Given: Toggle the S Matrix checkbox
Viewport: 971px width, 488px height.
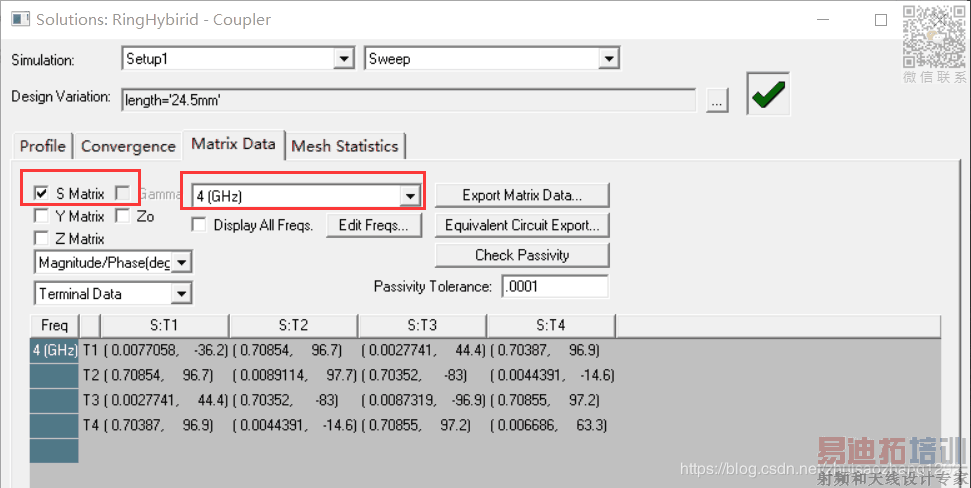Looking at the screenshot, I should pyautogui.click(x=41, y=193).
